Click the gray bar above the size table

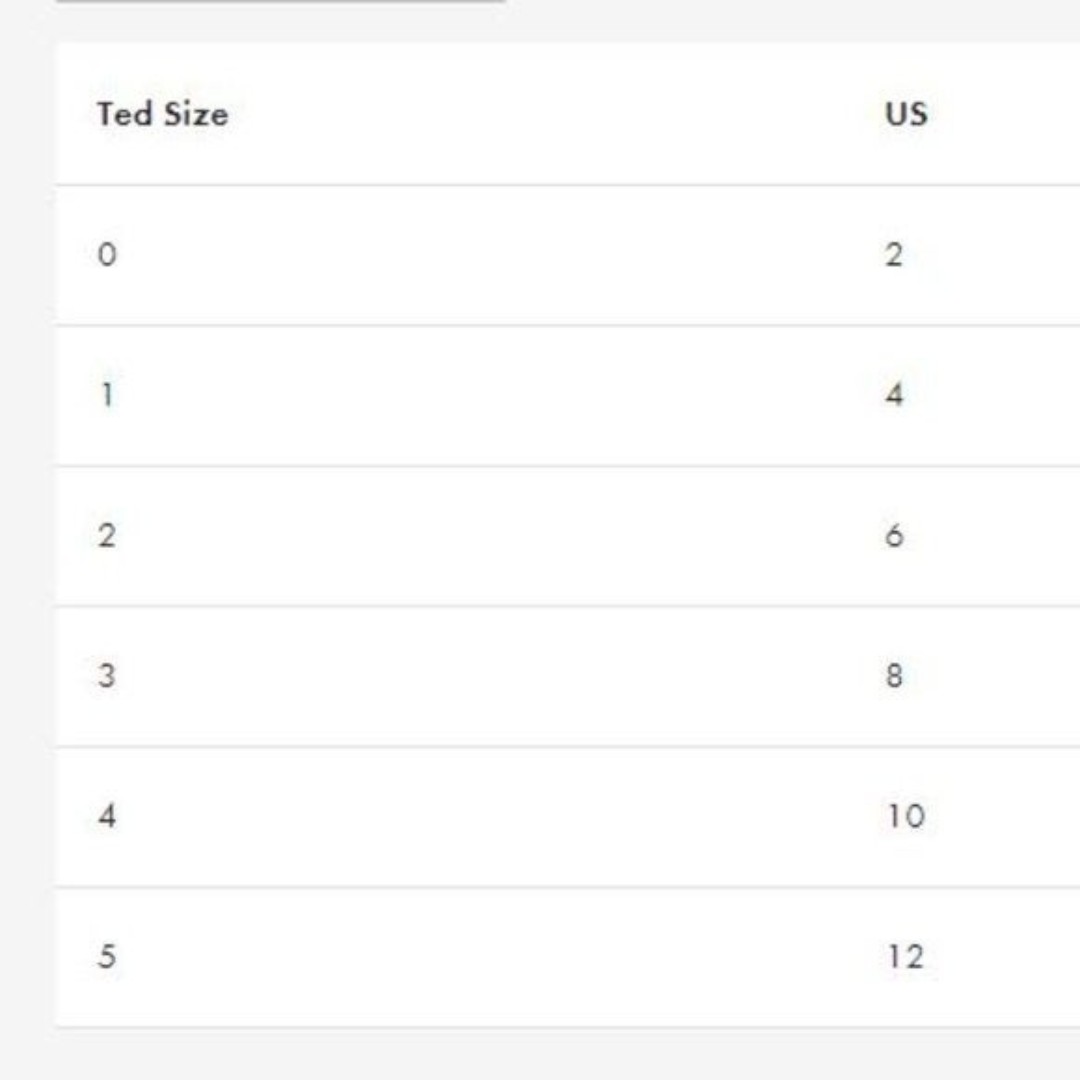click(x=280, y=1)
